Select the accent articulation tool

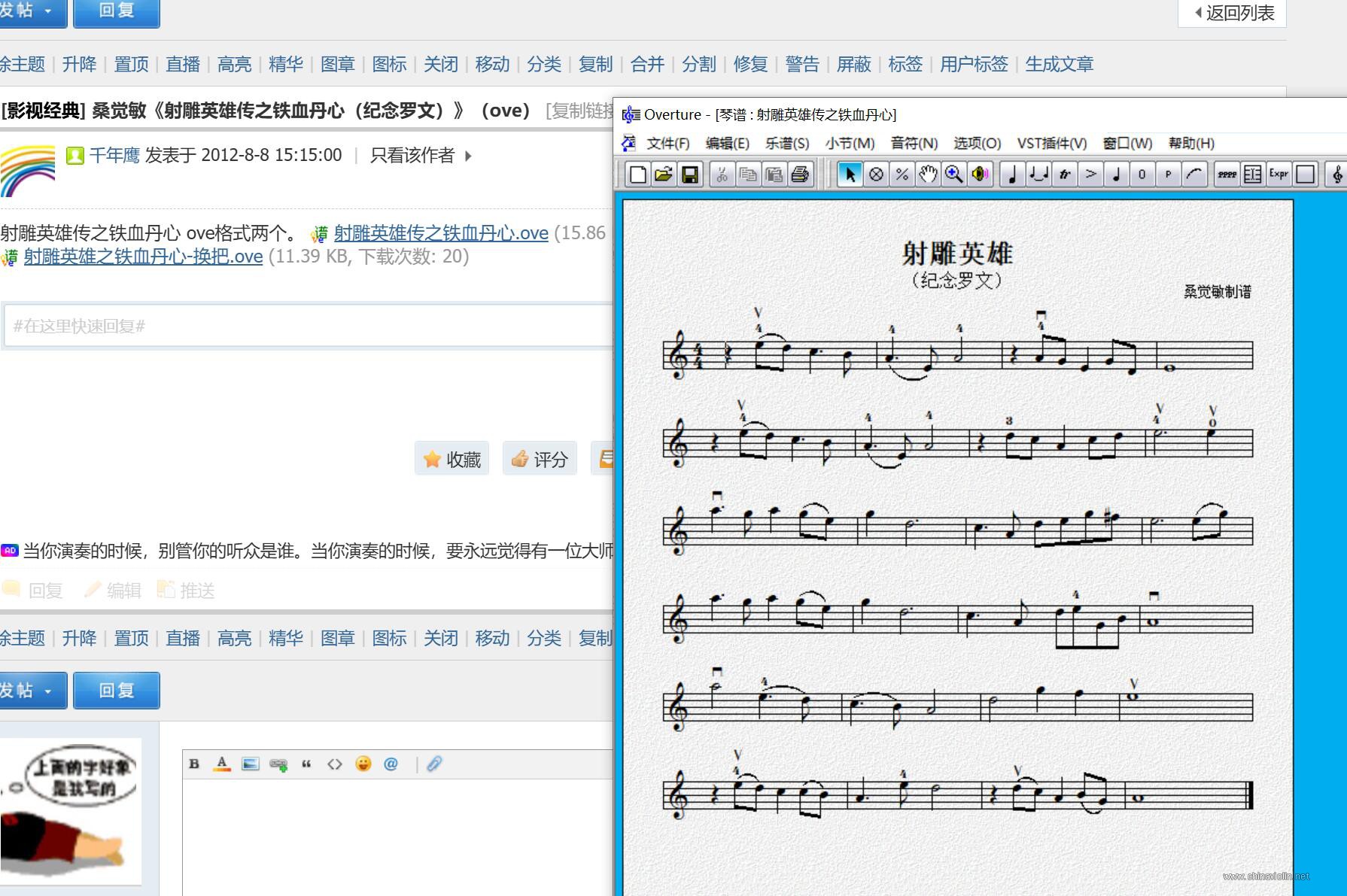pos(1090,175)
